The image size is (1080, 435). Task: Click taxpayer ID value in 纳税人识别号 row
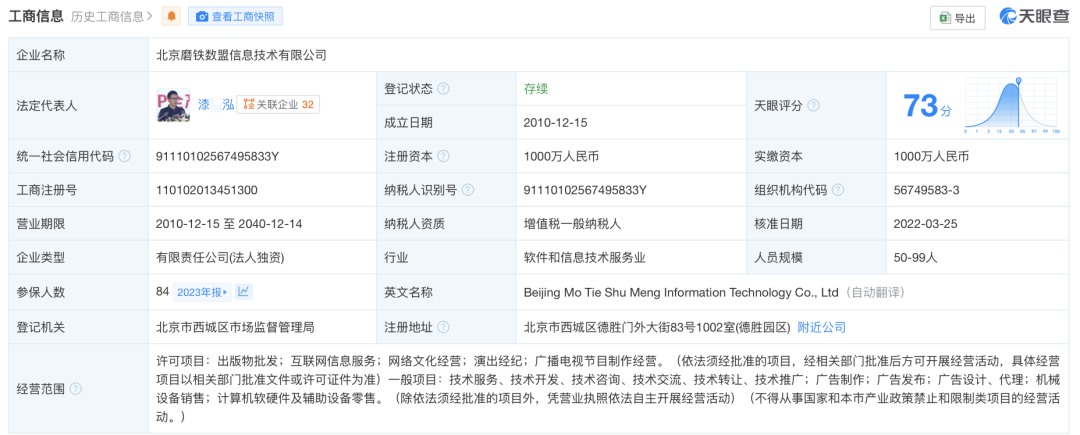click(585, 190)
